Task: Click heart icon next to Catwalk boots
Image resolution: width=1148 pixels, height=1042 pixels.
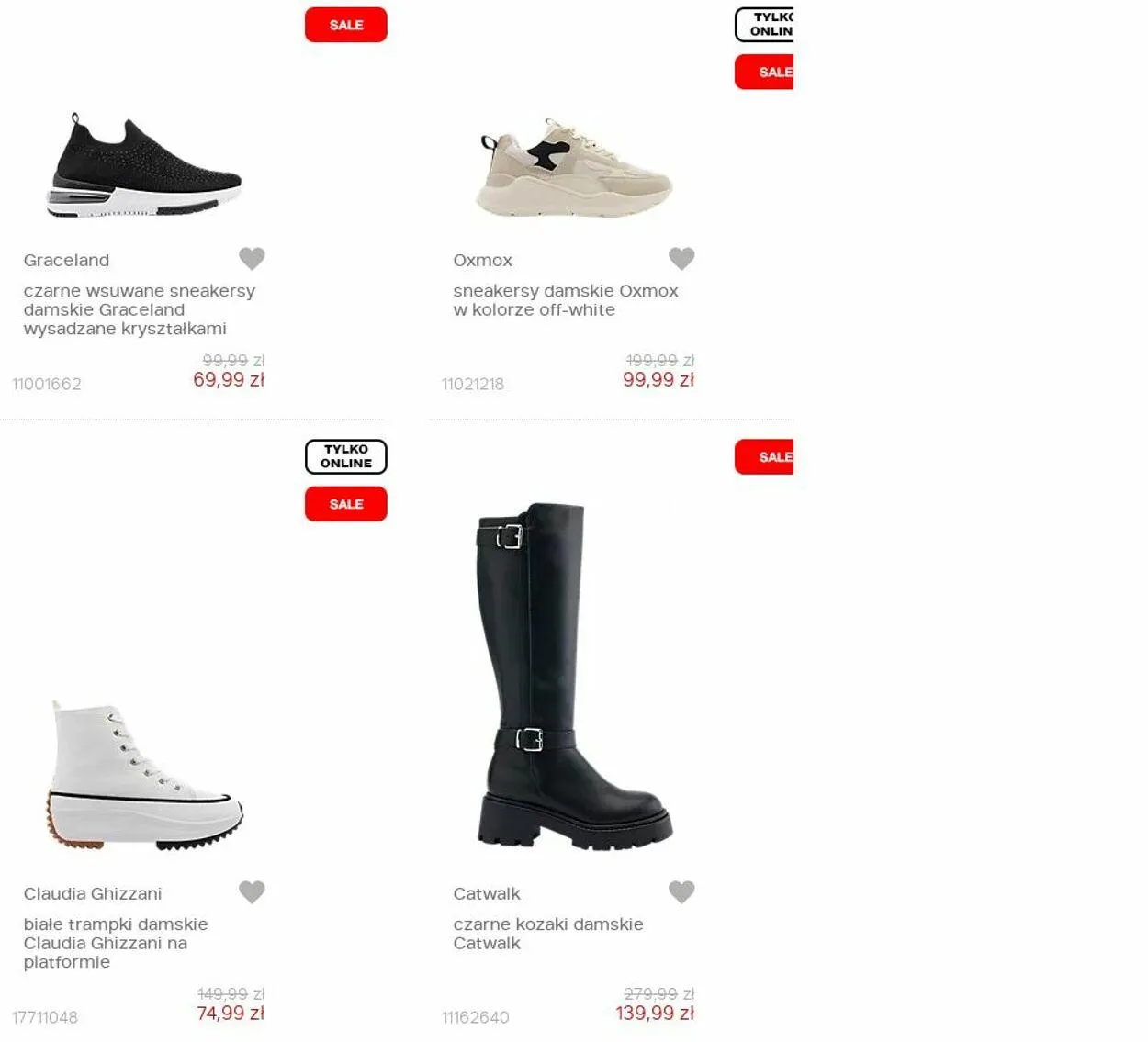Action: coord(681,891)
